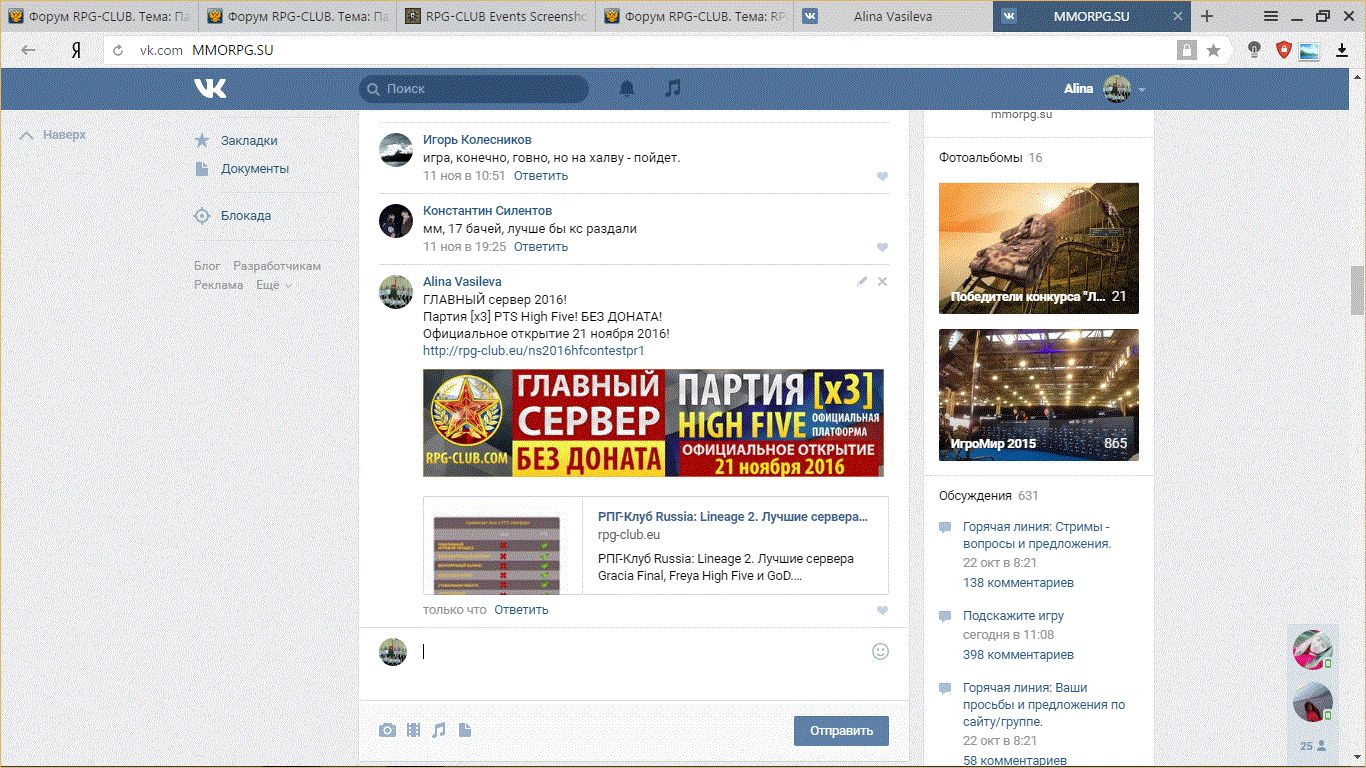
Task: Open the ИгроМир 2015 photo album
Action: (1038, 395)
